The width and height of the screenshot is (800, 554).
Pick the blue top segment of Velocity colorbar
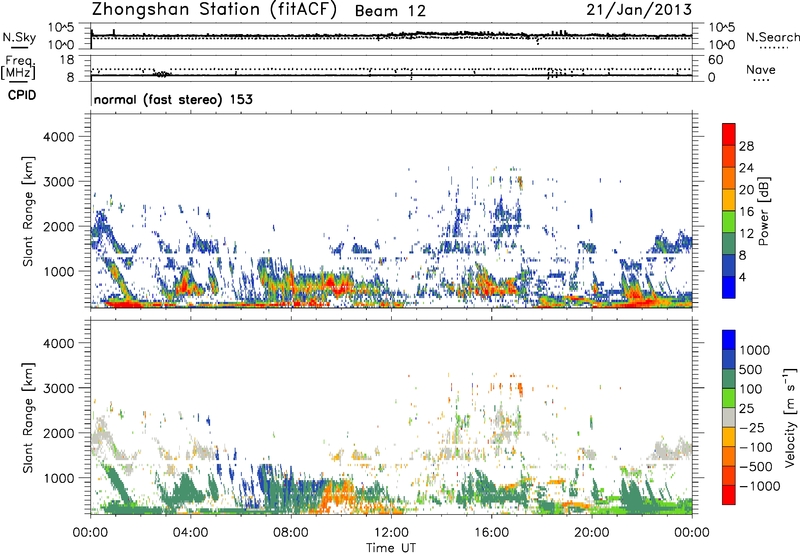(729, 340)
